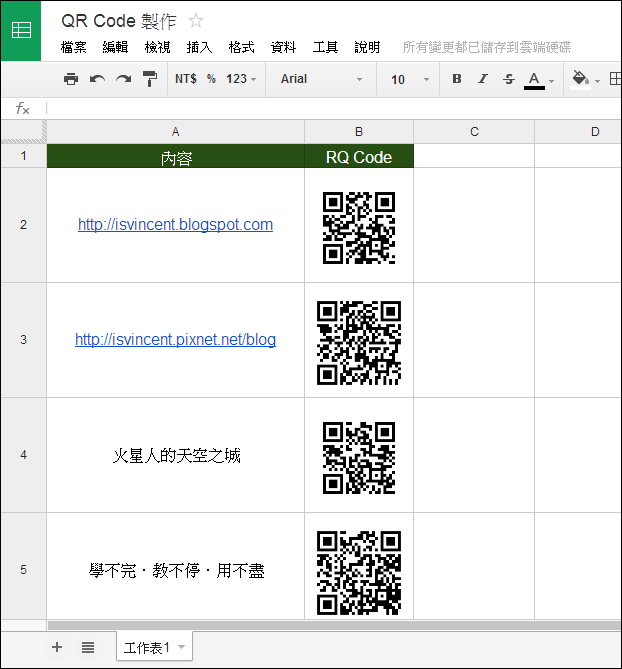Click the QR code in row 3
The image size is (622, 669).
point(359,343)
